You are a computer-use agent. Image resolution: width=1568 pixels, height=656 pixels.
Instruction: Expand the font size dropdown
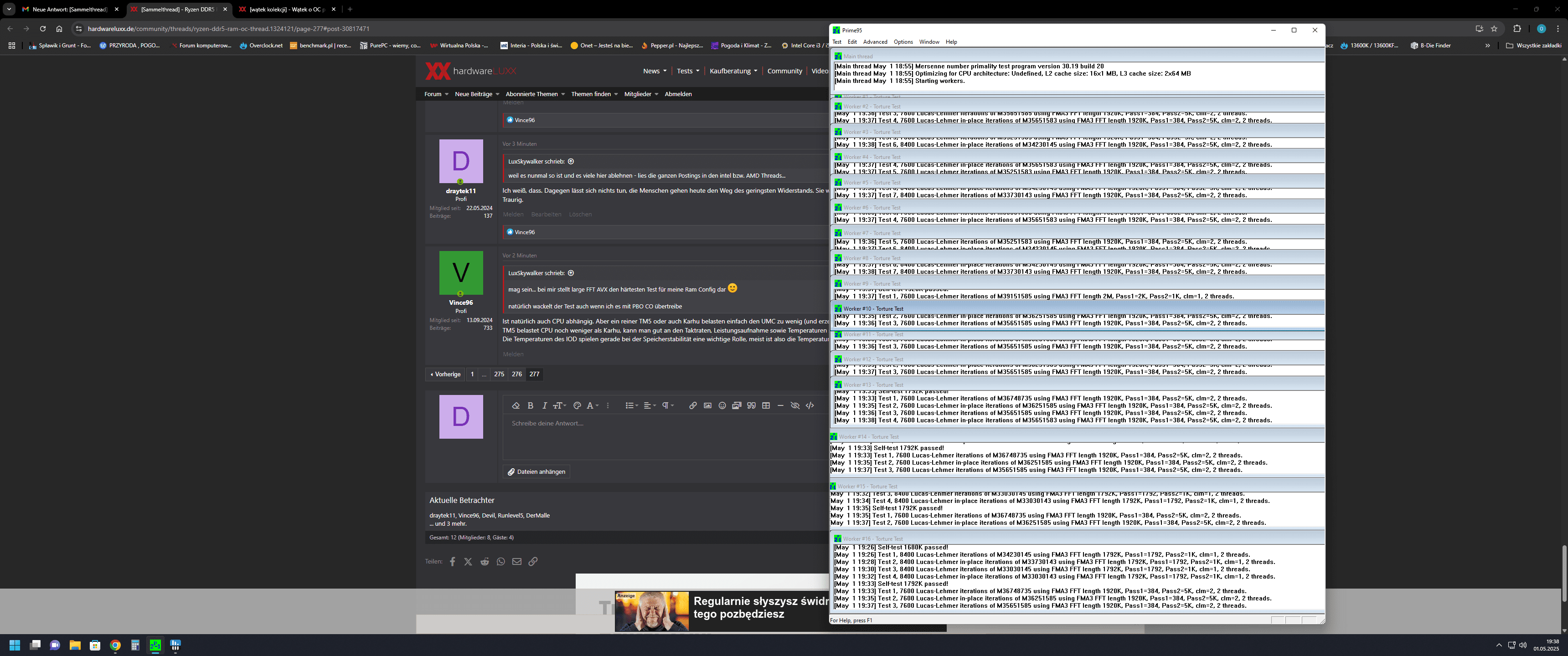[x=559, y=406]
